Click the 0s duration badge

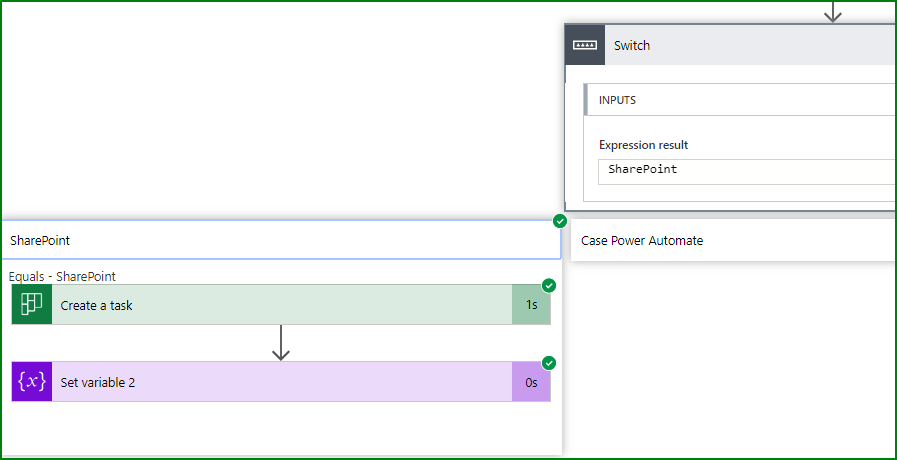click(531, 382)
